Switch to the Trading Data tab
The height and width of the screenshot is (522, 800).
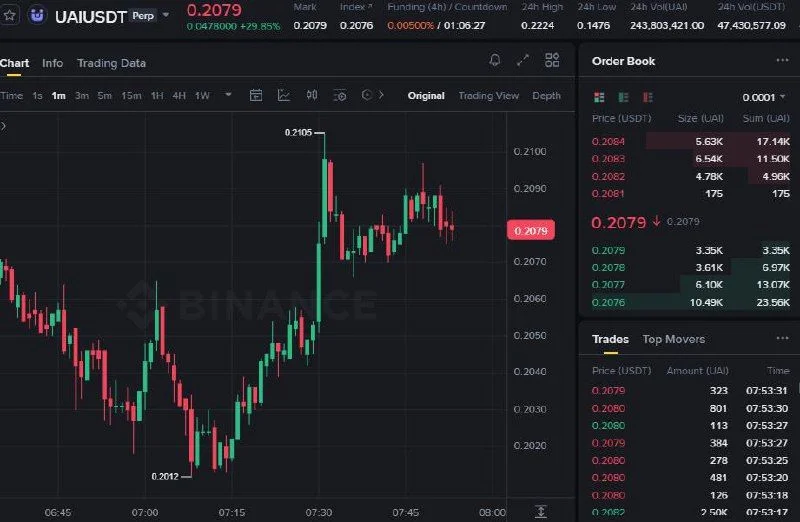click(111, 63)
